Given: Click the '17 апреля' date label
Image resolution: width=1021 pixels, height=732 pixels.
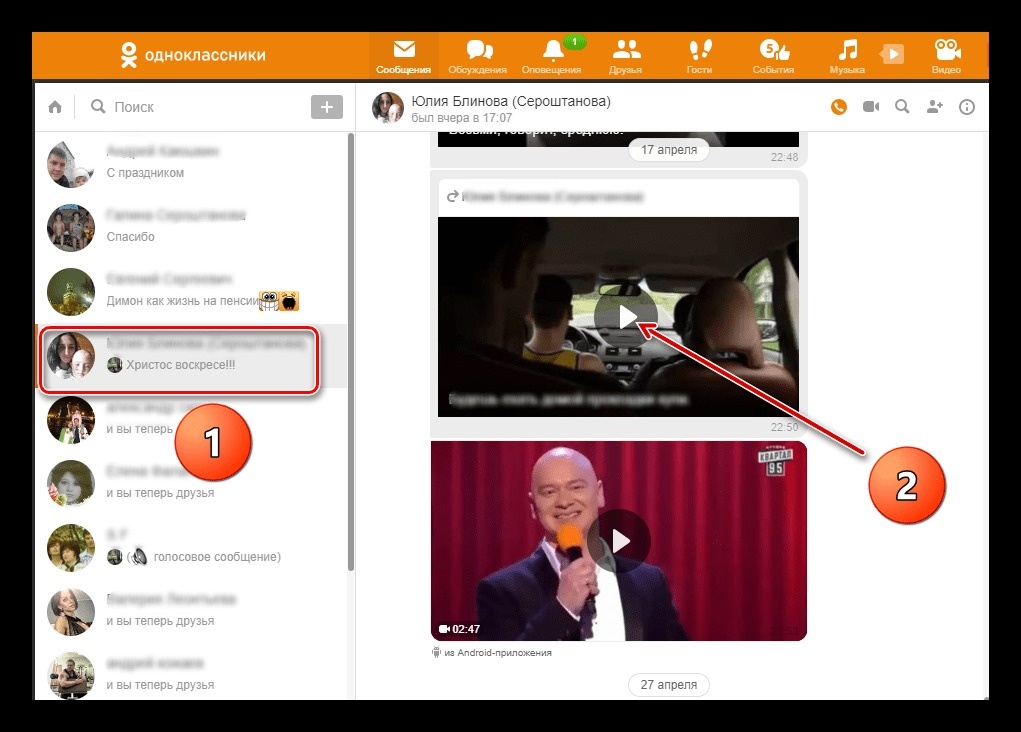Looking at the screenshot, I should coord(669,150).
